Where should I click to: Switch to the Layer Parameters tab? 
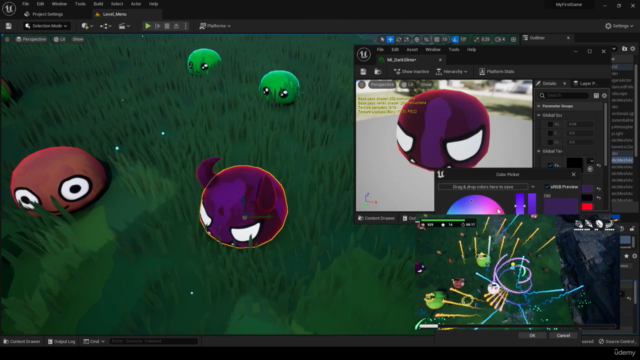(585, 83)
